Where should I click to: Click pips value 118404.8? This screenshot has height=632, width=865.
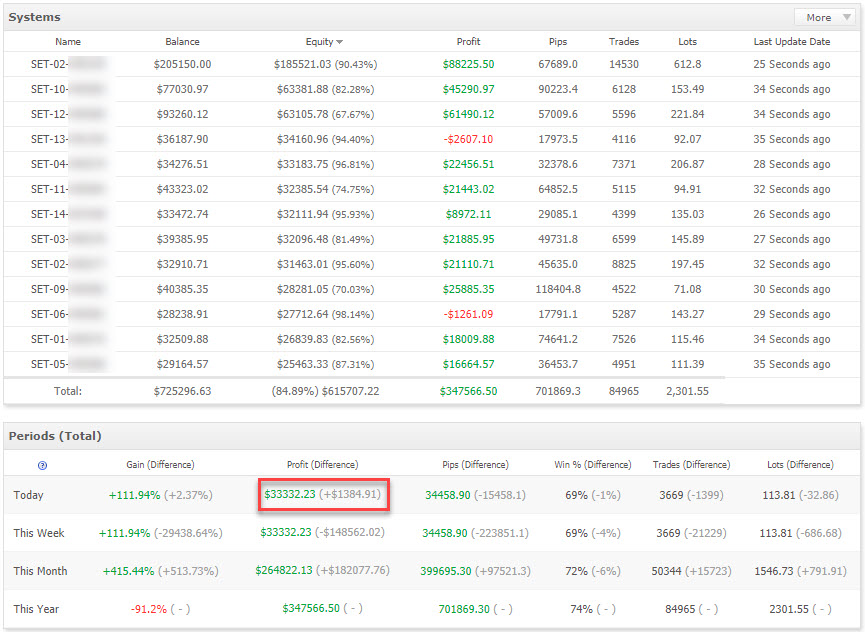pos(558,289)
